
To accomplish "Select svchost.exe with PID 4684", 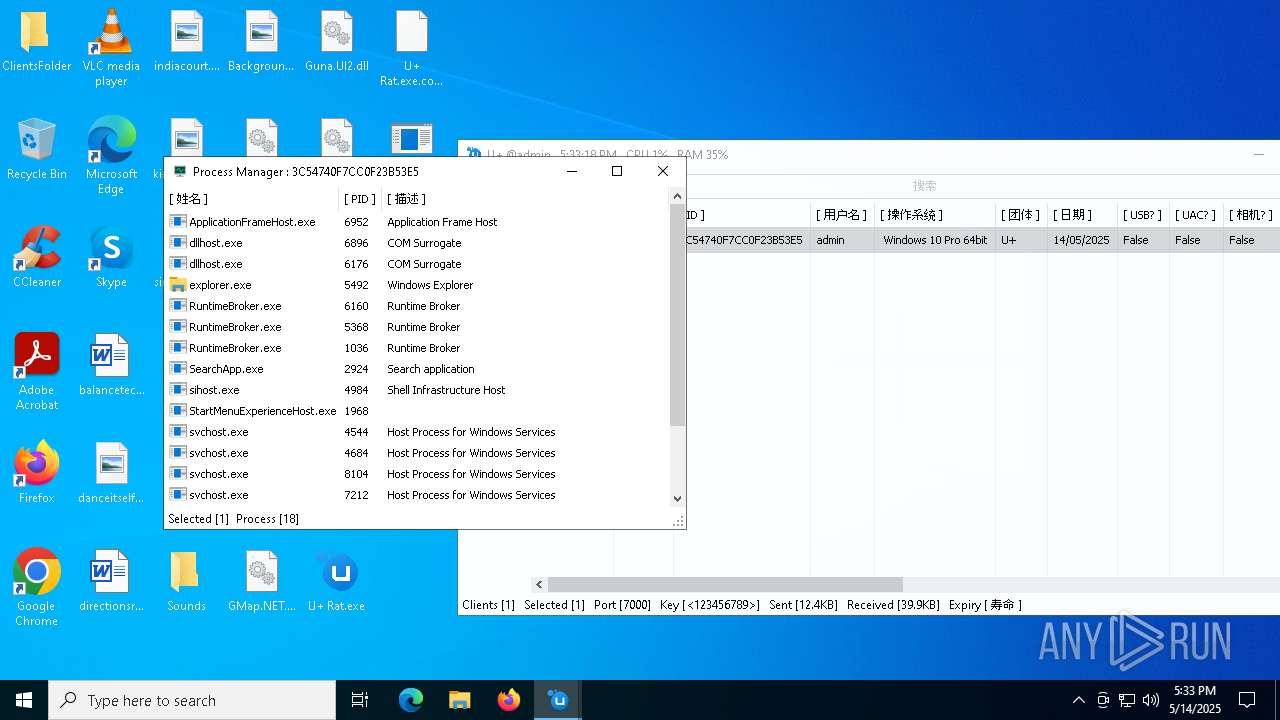I will point(417,453).
